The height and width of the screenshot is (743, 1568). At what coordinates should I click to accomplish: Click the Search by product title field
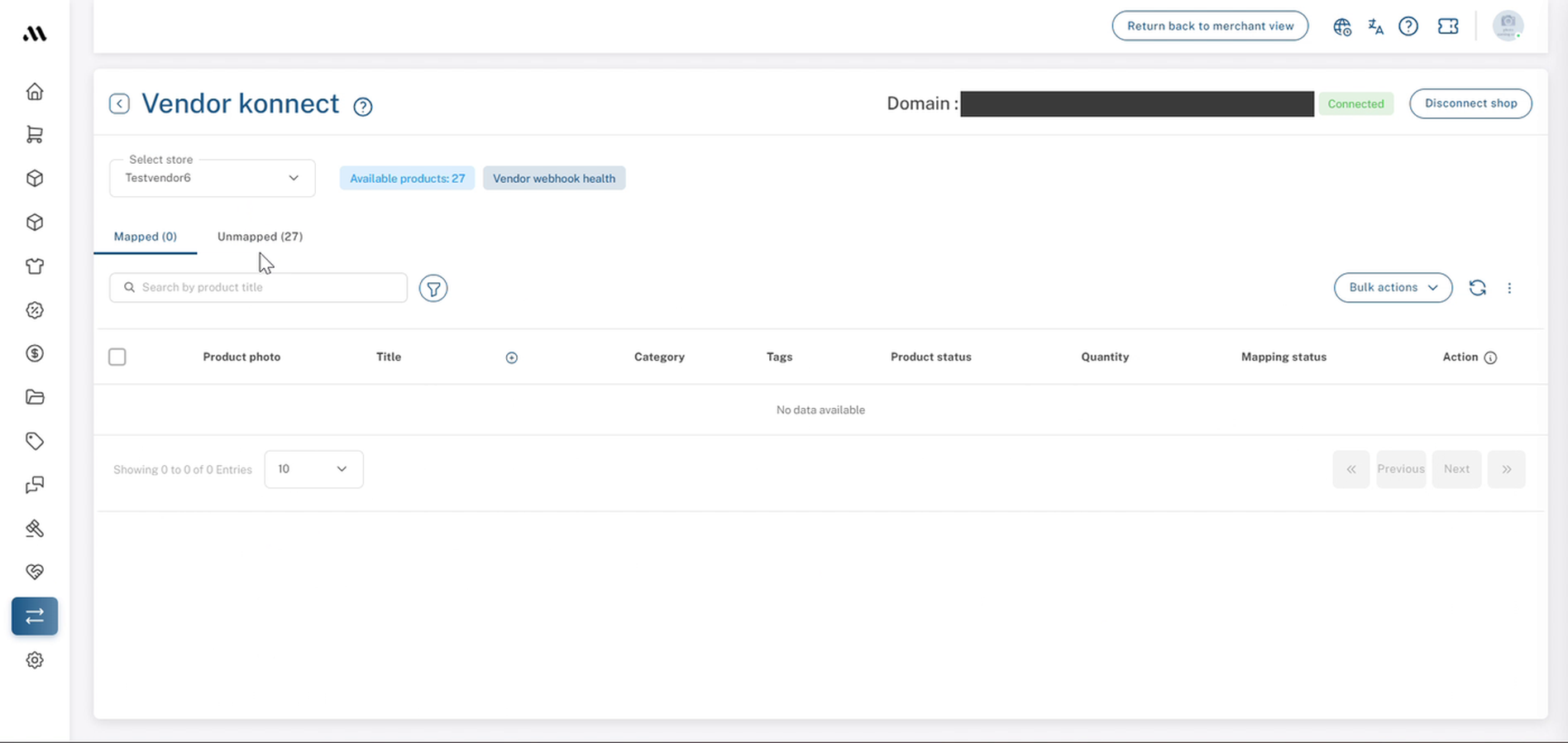pos(258,288)
